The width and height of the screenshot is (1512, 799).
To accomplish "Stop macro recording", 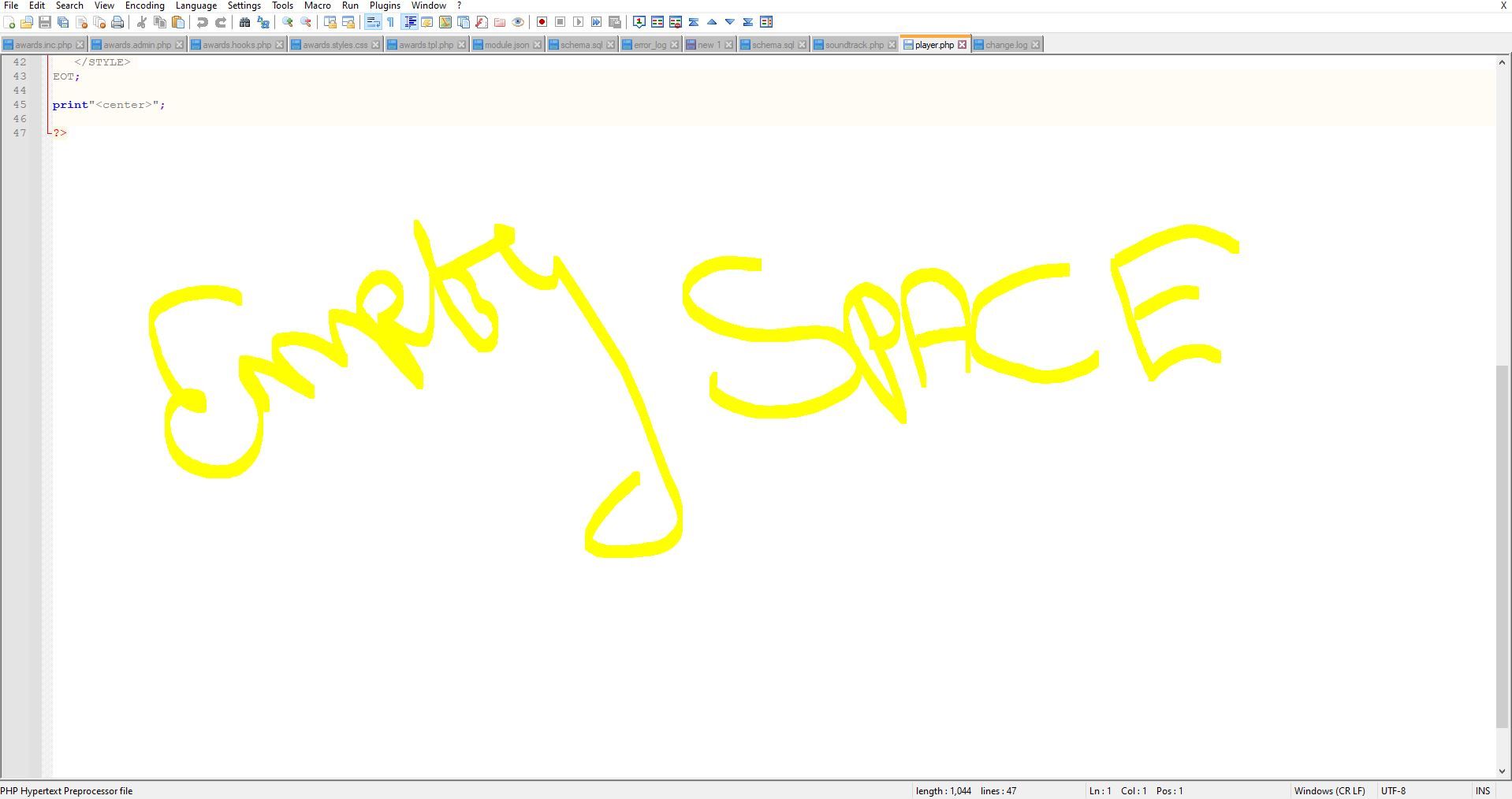I will (x=560, y=22).
